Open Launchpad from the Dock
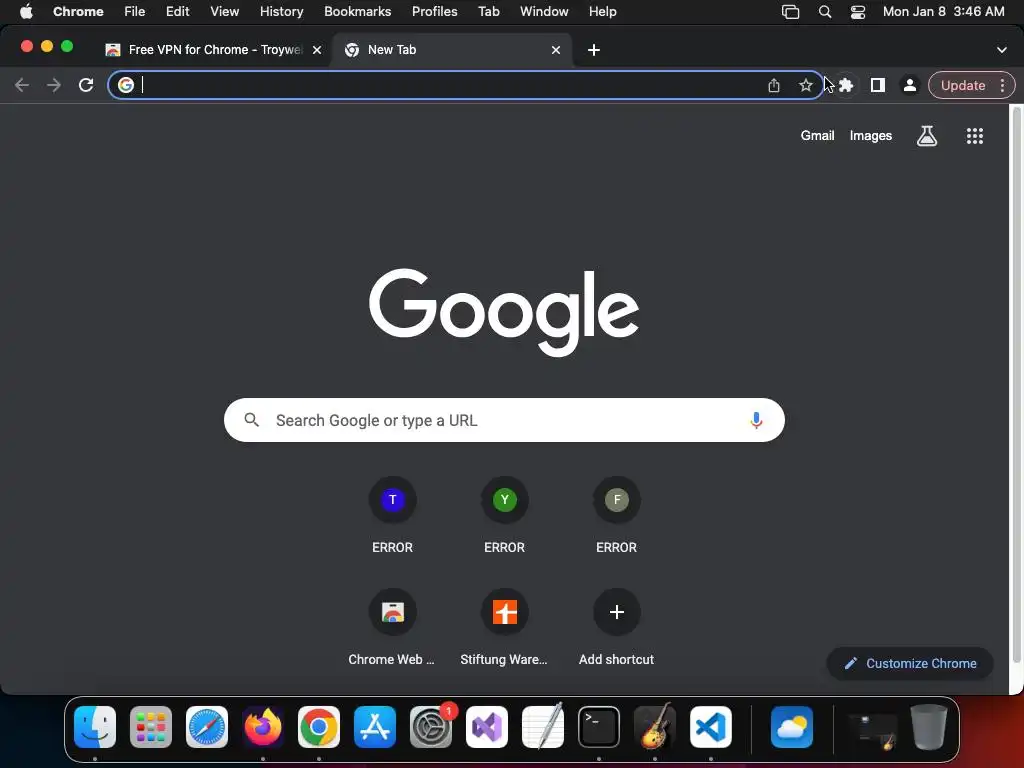This screenshot has height=768, width=1024. (x=151, y=727)
